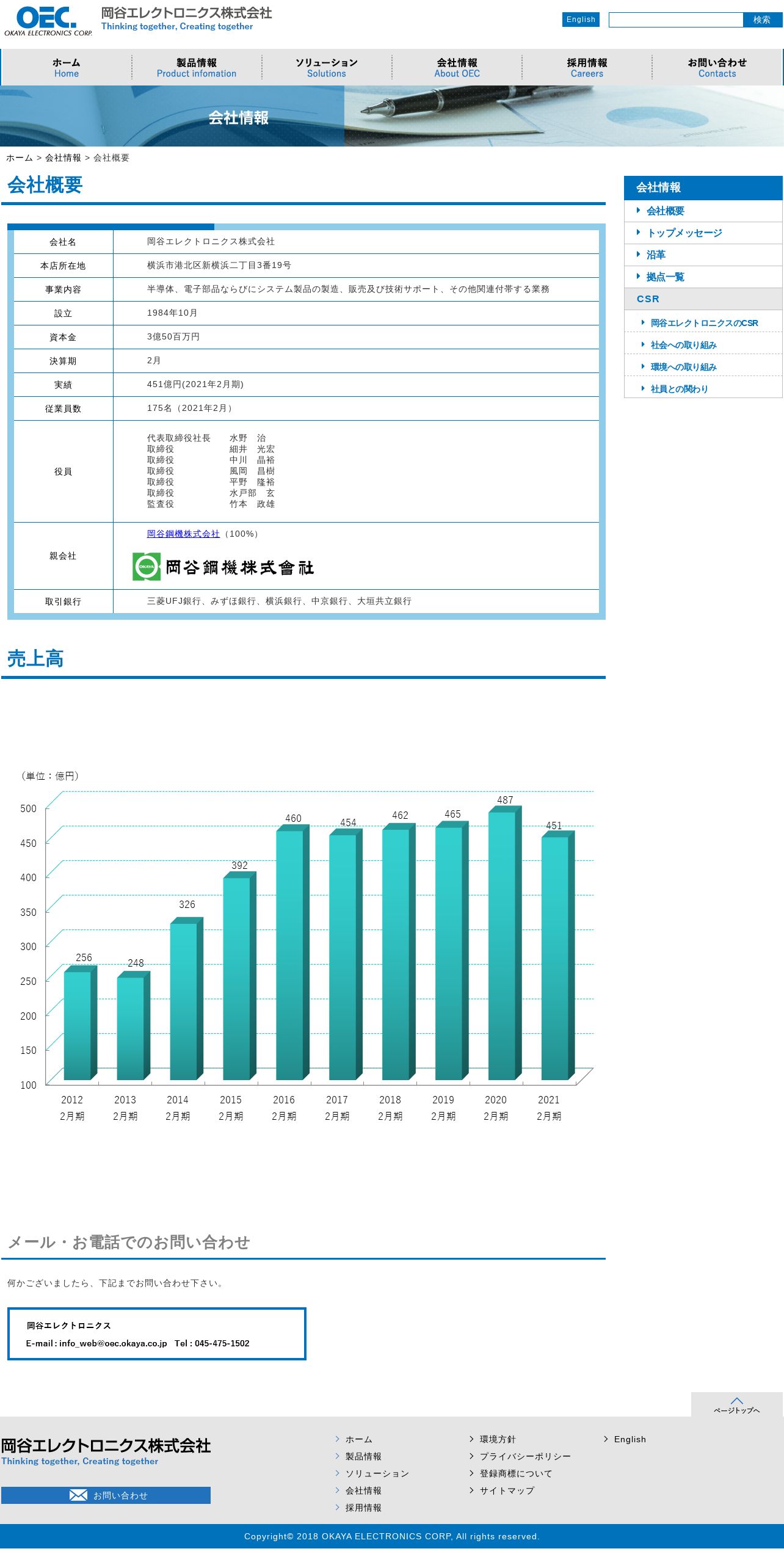This screenshot has width=784, height=1568.
Task: Click the 1984年10月 establishment value
Action: point(172,313)
